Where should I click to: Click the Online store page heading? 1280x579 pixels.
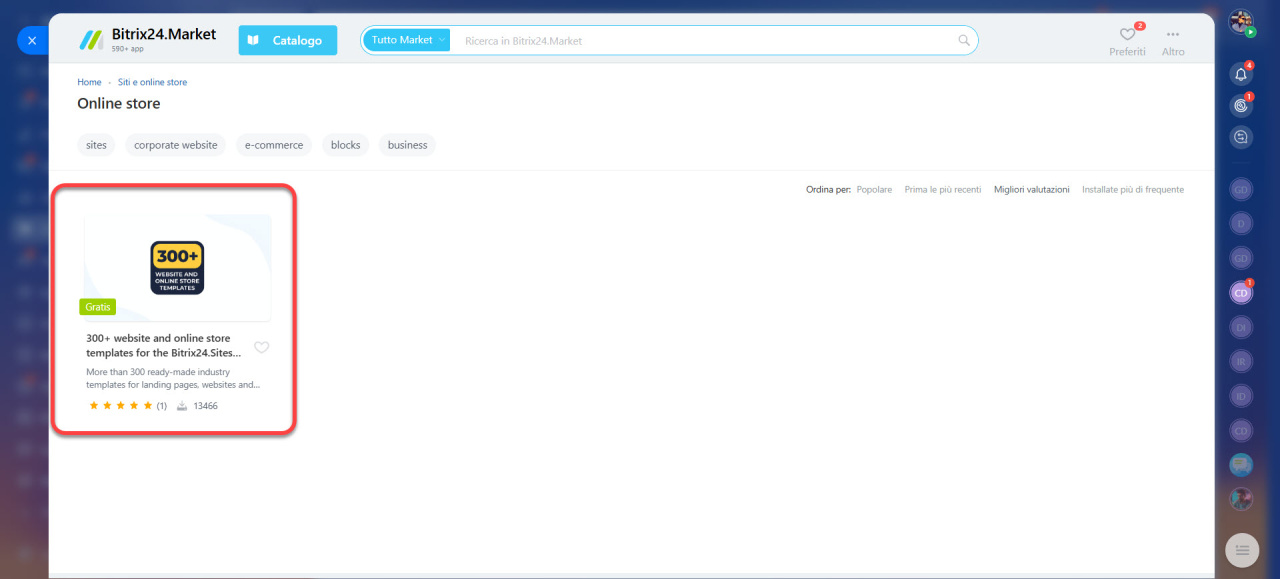coord(119,104)
